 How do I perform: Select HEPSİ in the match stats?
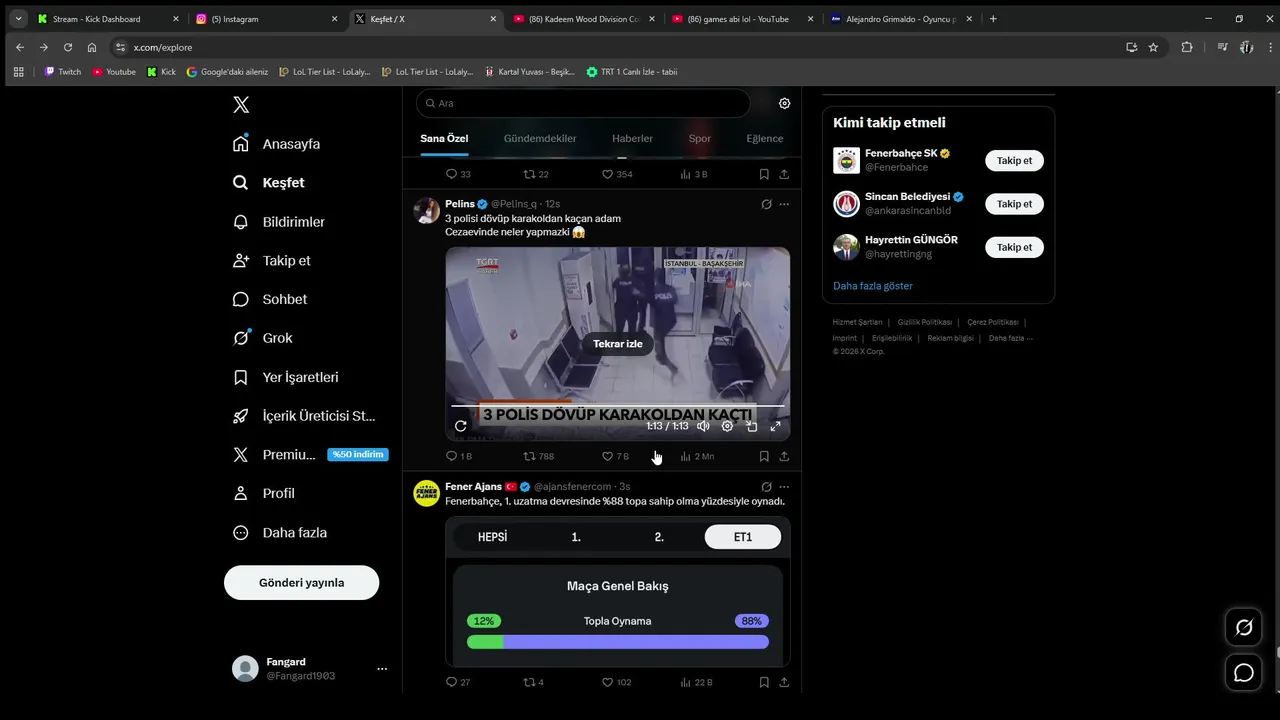pos(492,537)
